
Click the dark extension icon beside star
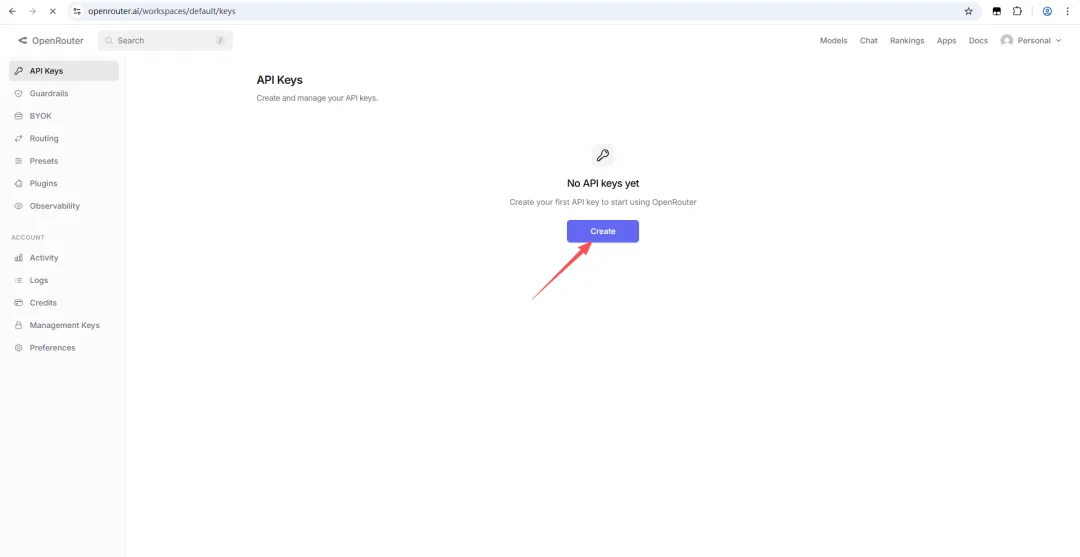[x=996, y=11]
